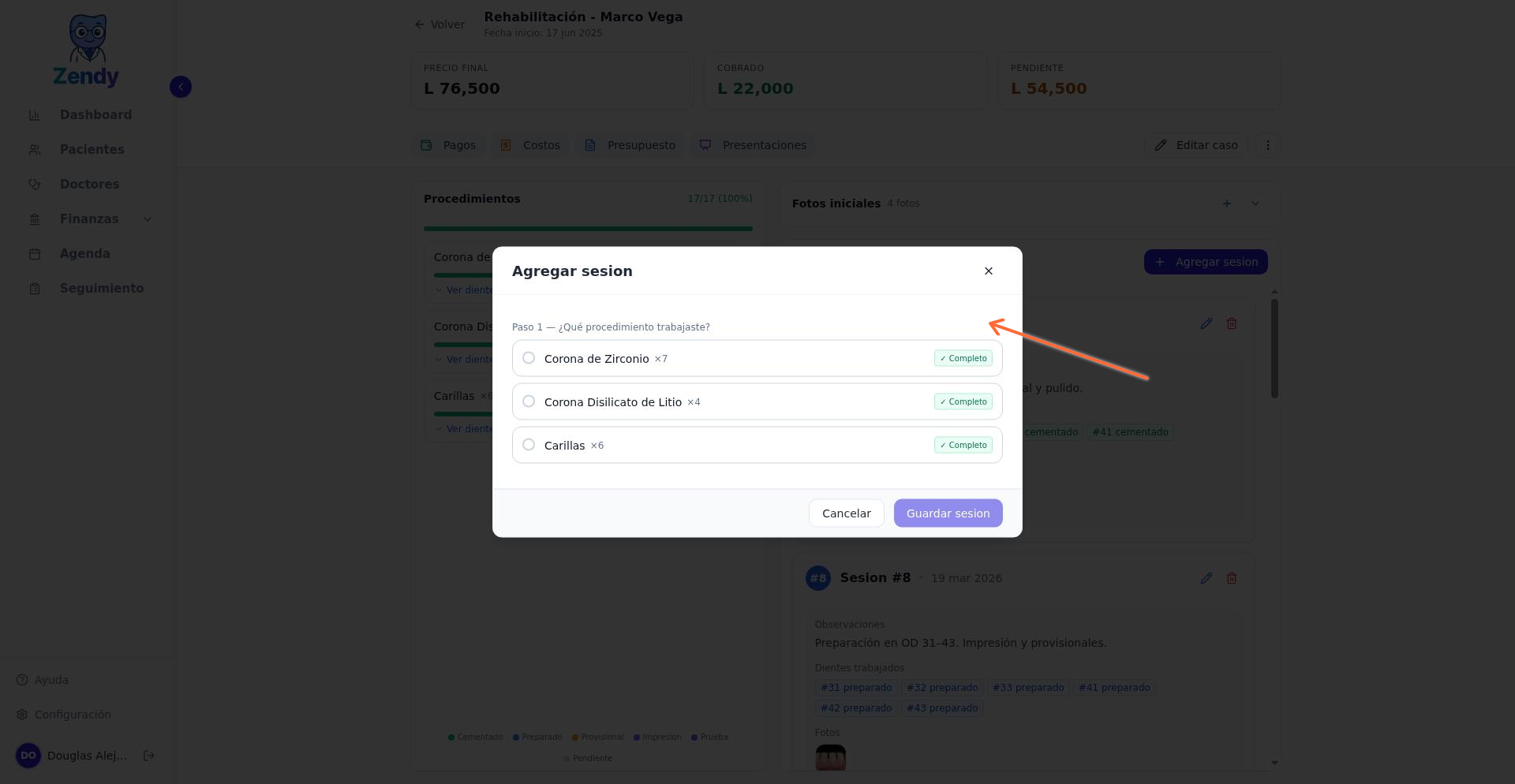Click the Cancelar button
1515x784 pixels.
(846, 513)
